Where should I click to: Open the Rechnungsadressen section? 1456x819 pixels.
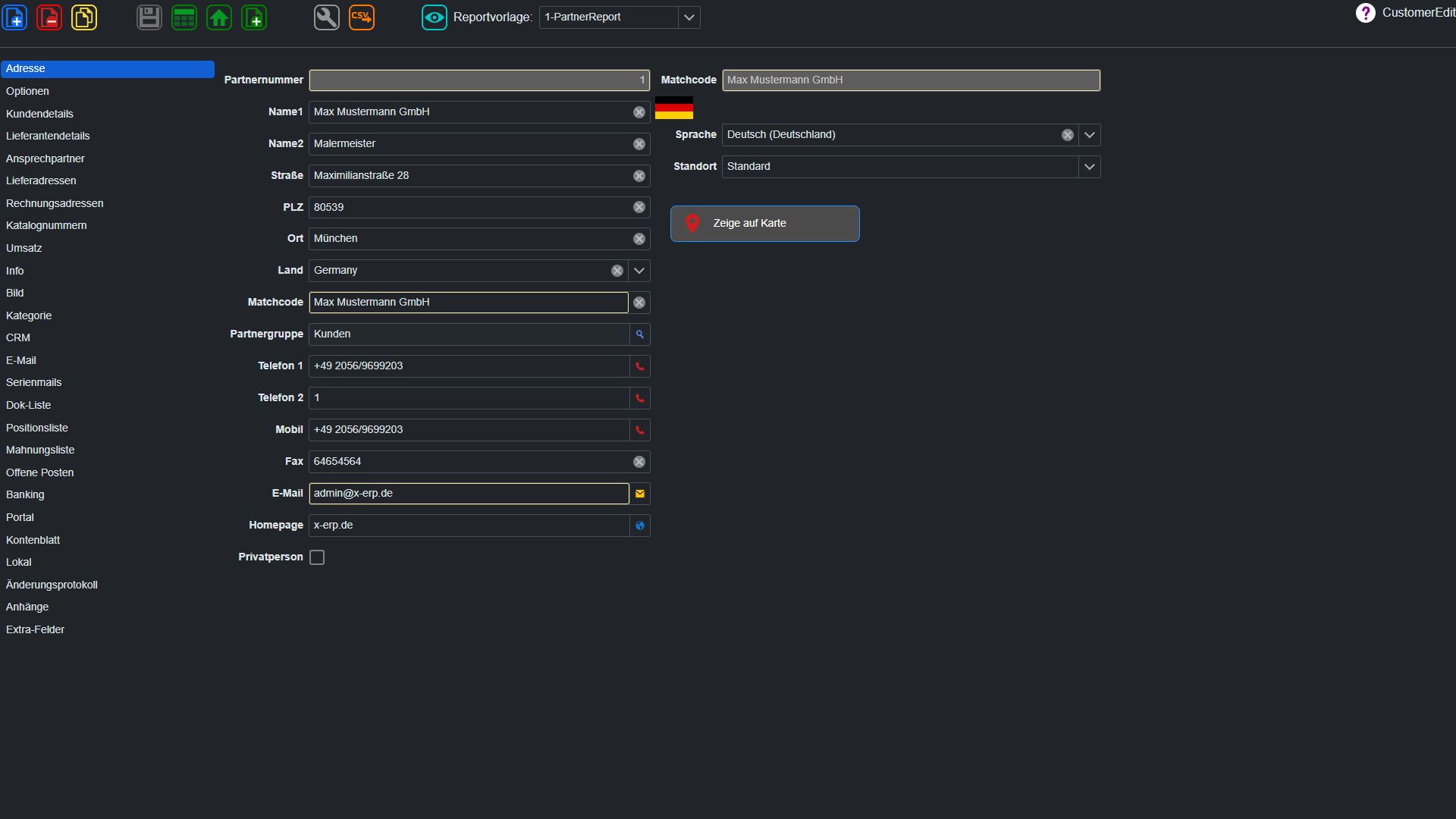point(55,203)
